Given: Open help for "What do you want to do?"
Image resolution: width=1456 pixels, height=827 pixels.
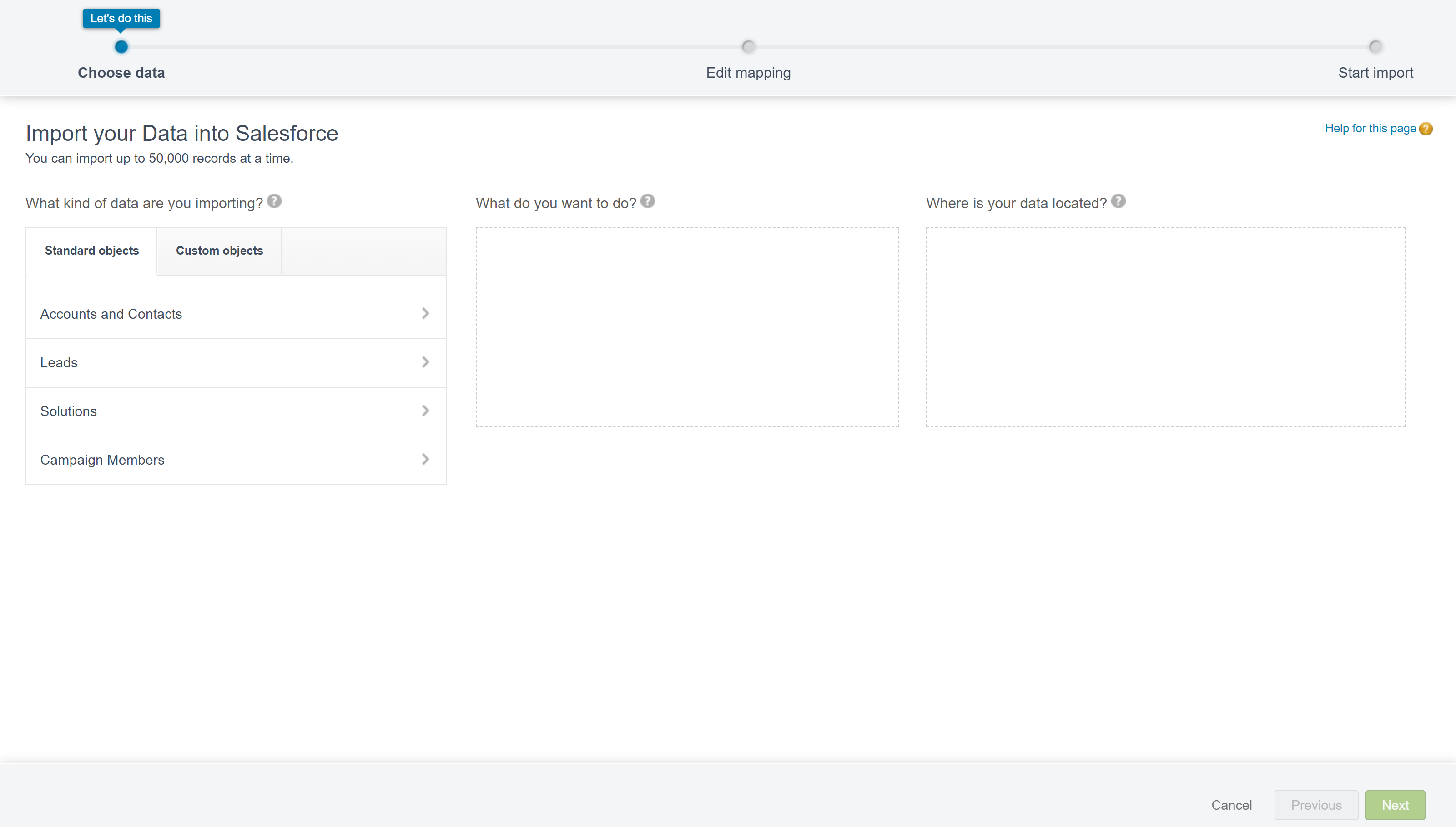Looking at the screenshot, I should click(647, 201).
